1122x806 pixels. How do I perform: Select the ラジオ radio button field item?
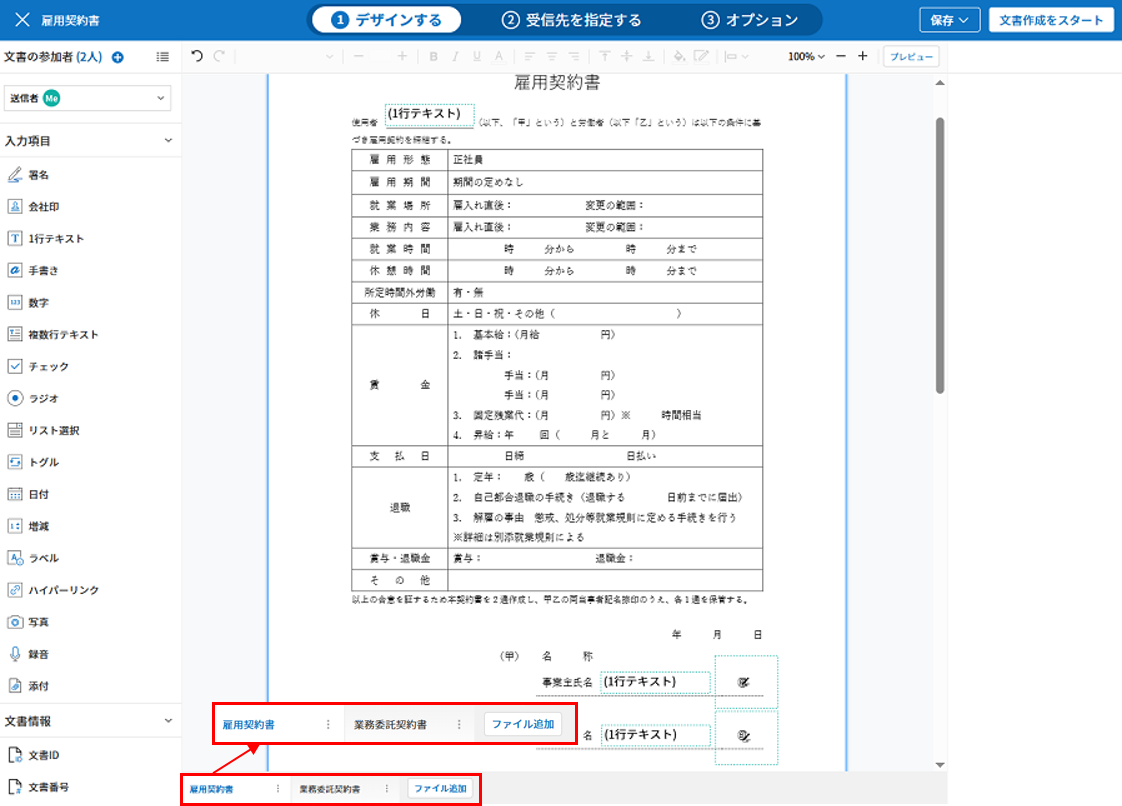[x=43, y=399]
